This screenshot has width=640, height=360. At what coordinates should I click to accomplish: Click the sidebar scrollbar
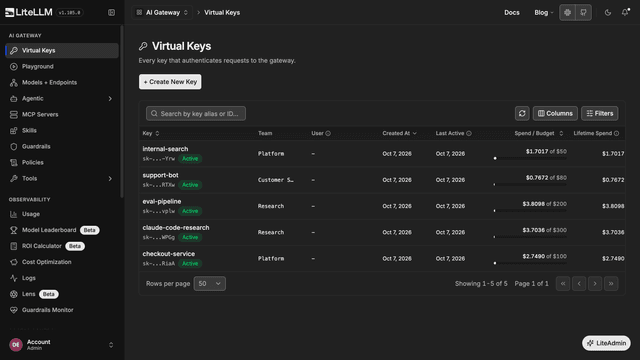[x=122, y=111]
